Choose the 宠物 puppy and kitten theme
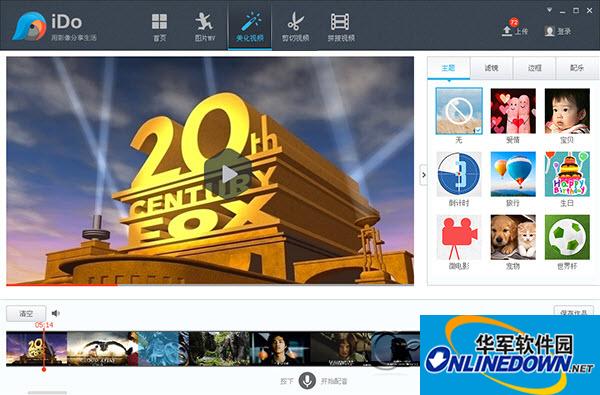This screenshot has width=600, height=395. [x=513, y=237]
